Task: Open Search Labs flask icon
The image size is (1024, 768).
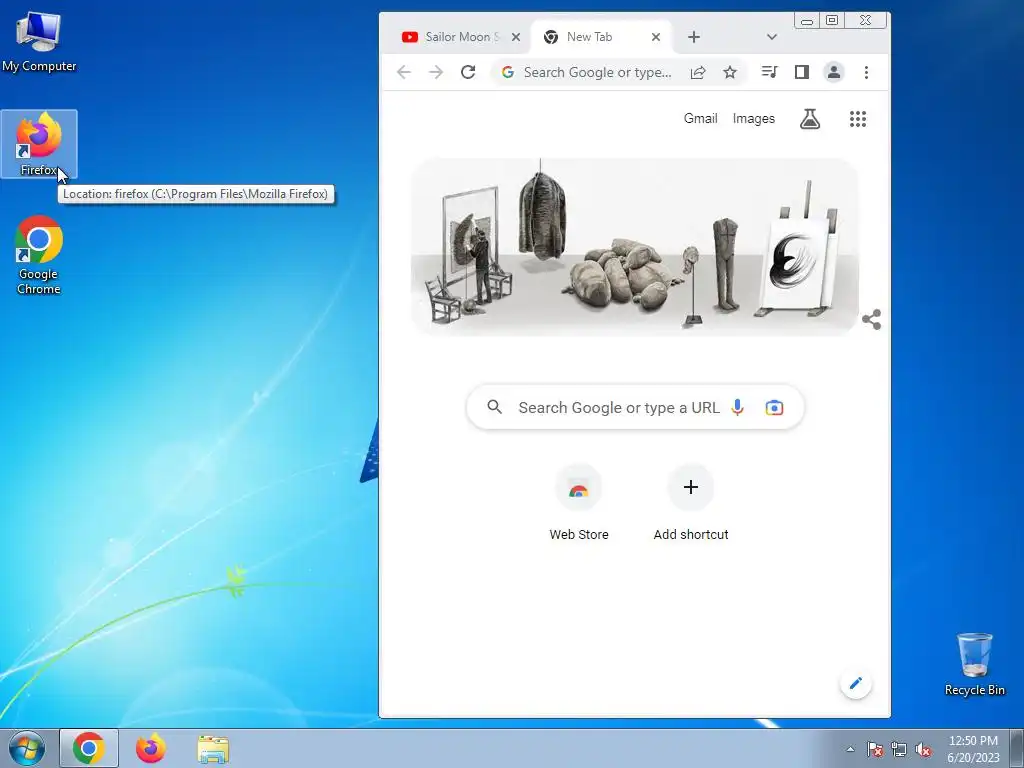Action: coord(810,119)
